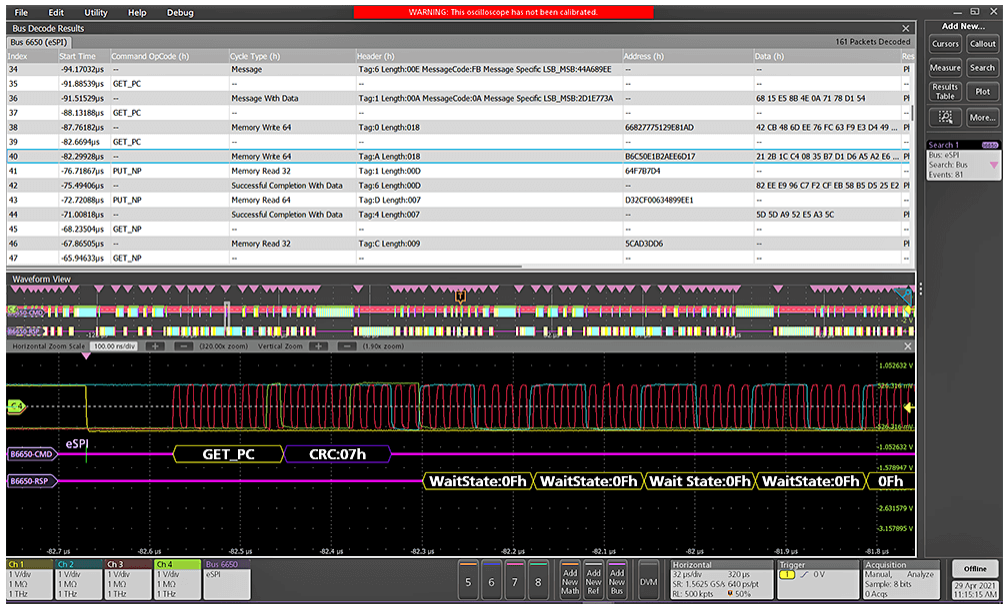Click the red calibration warning banner
This screenshot has width=1007, height=608.
tap(504, 12)
